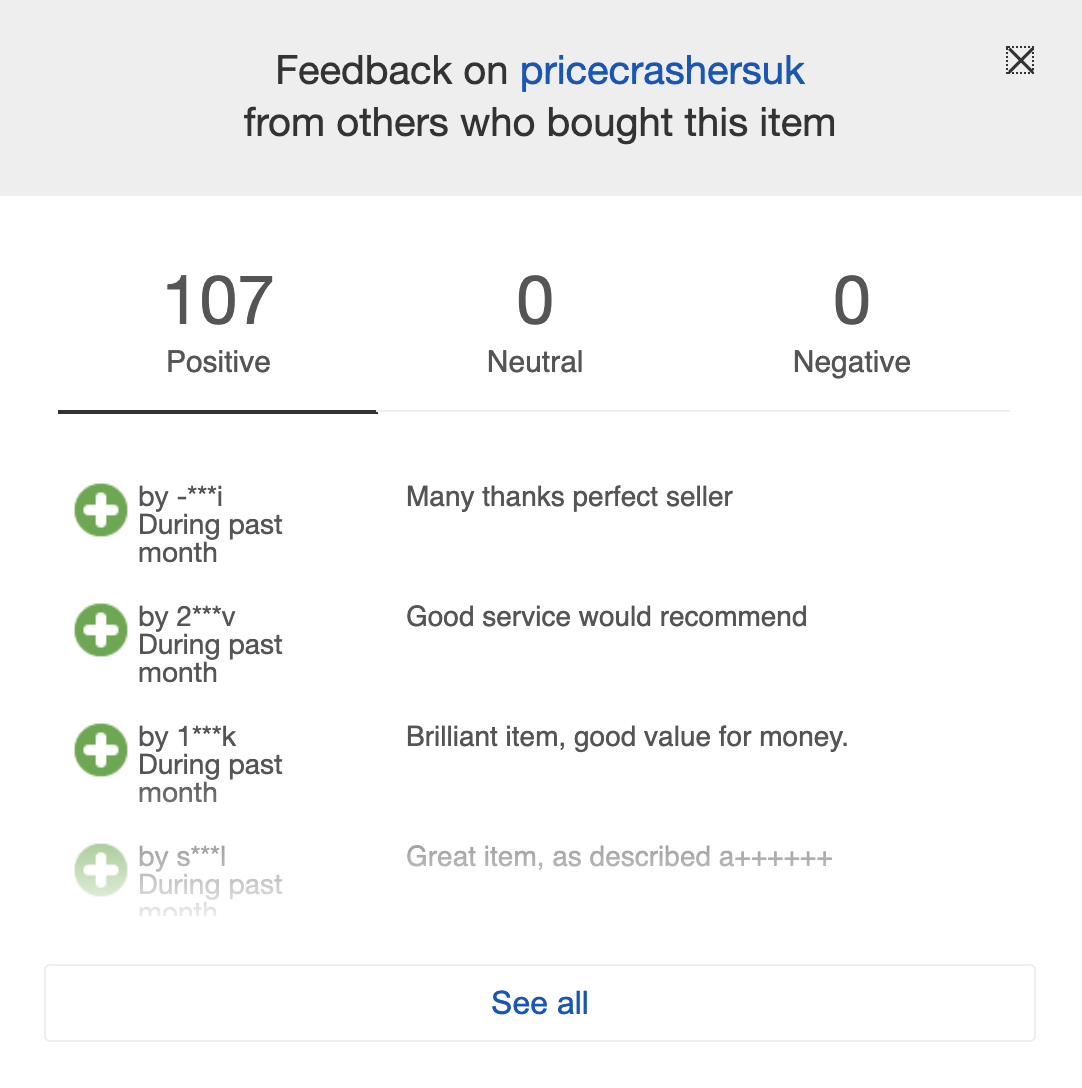Select comment 'Good service would recommend'
Image resolution: width=1082 pixels, height=1088 pixels.
click(x=607, y=617)
